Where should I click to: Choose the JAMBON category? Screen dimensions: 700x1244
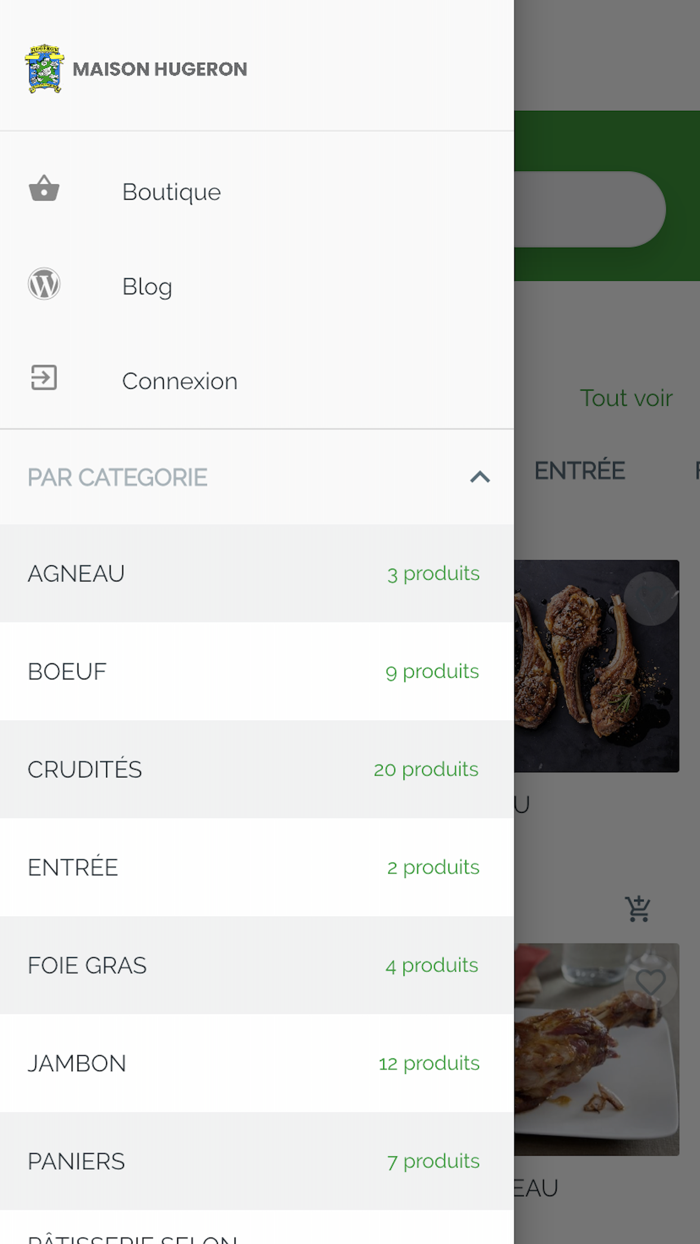tap(77, 1064)
